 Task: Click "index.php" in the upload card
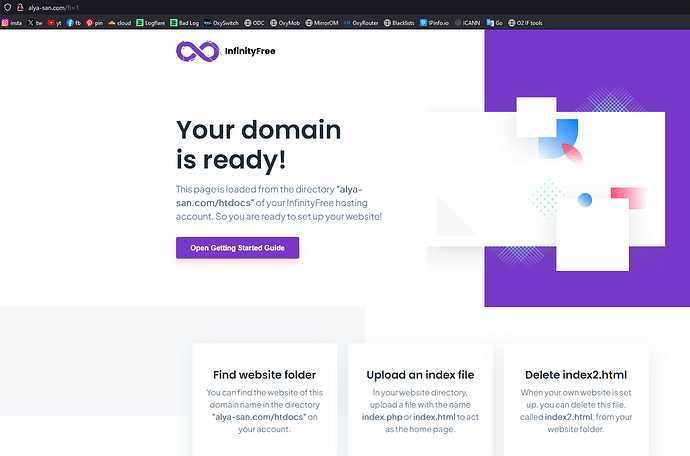[382, 417]
